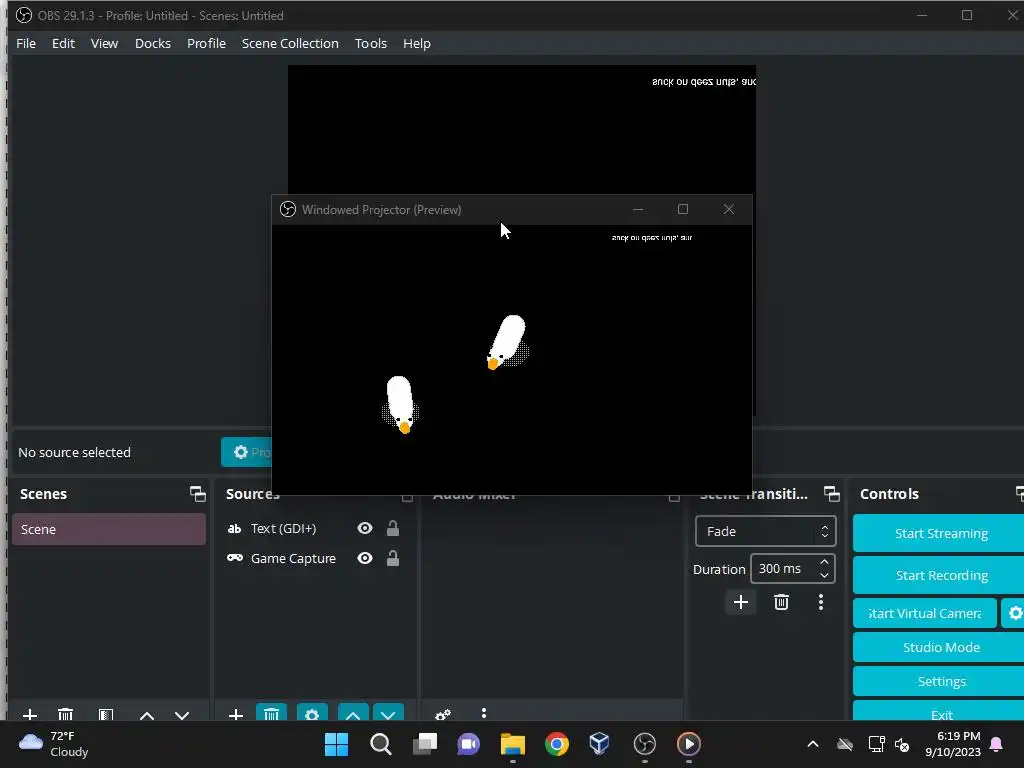Open source properties teal gear icon
The image size is (1024, 768).
pos(312,712)
